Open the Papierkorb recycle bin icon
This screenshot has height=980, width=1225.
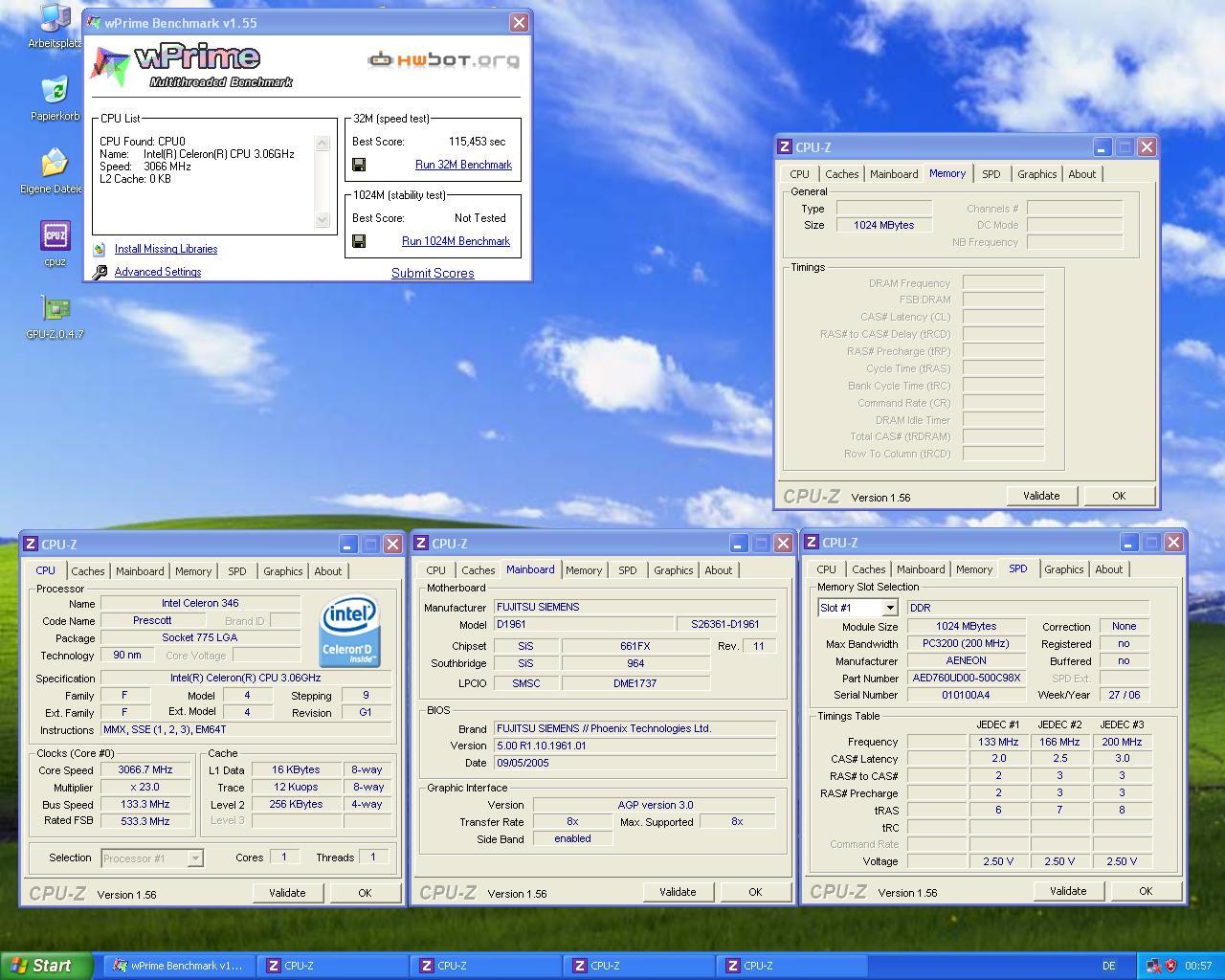click(55, 99)
